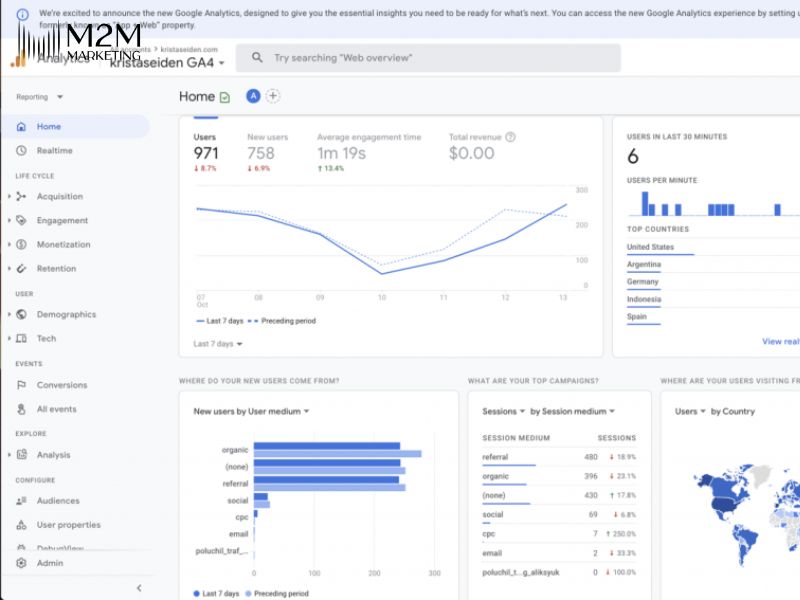This screenshot has width=800, height=600.
Task: Select the Users metric tab
Action: click(206, 152)
